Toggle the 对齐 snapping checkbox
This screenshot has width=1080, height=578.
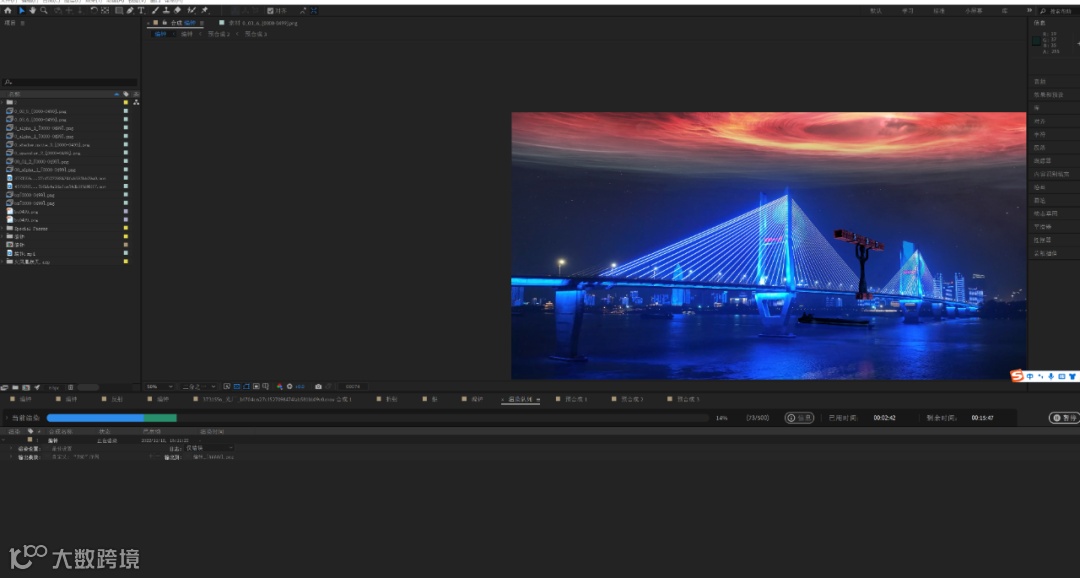(270, 10)
